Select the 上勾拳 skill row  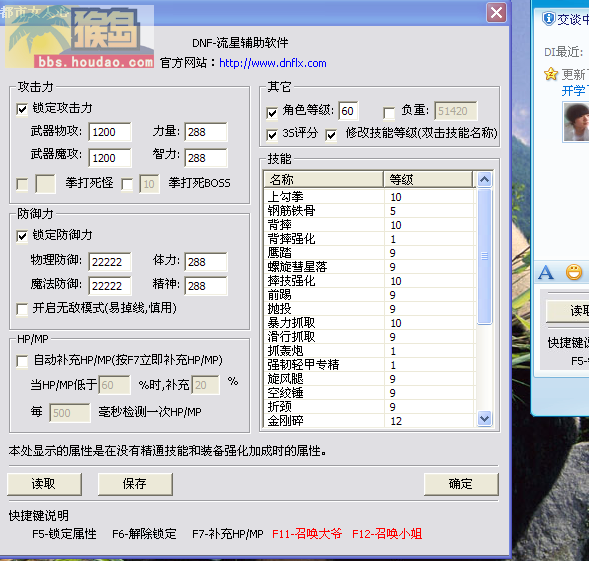370,197
